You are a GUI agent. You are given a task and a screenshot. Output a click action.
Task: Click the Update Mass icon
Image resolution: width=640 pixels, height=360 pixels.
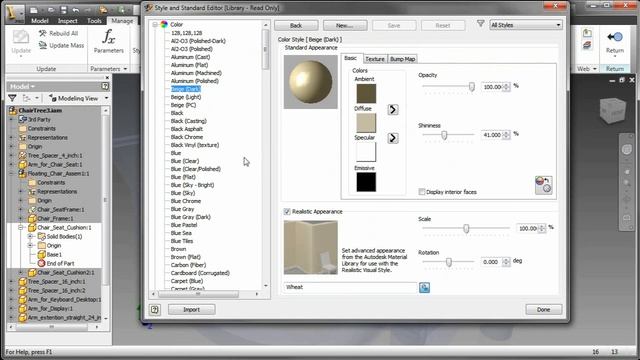tap(42, 45)
